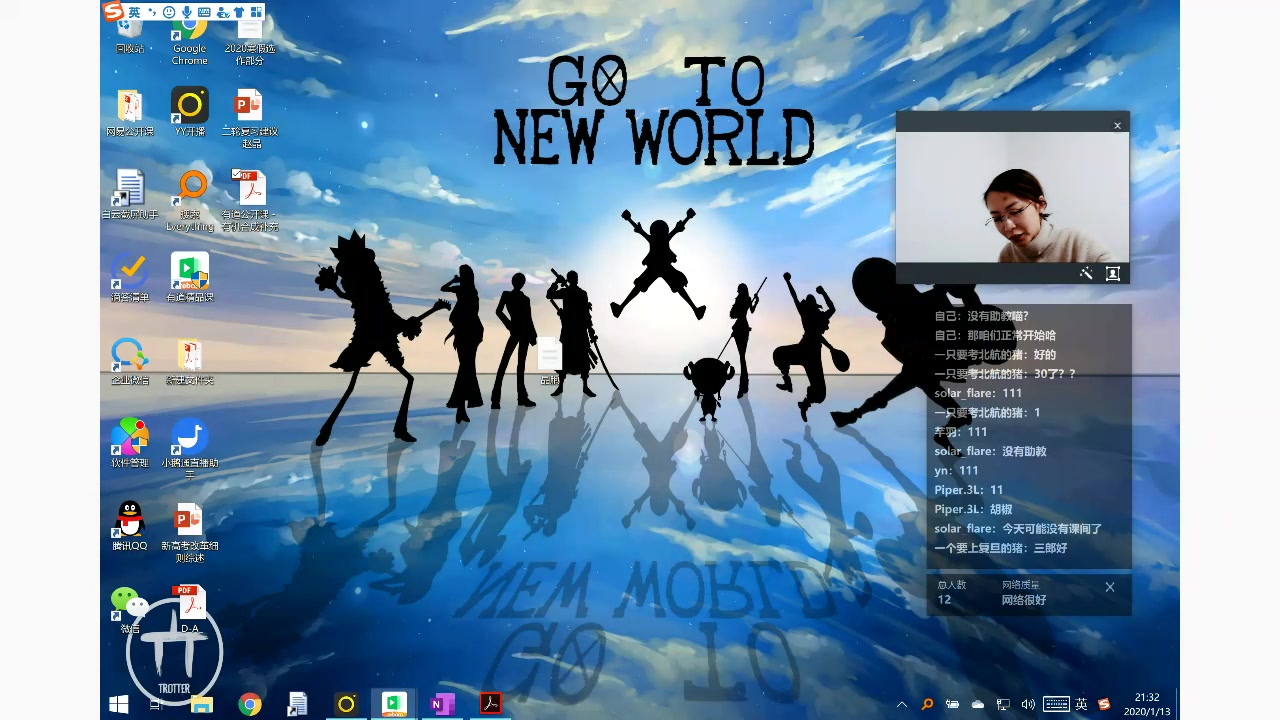Image resolution: width=1280 pixels, height=720 pixels.
Task: Open the network status tray icon
Action: (1003, 704)
